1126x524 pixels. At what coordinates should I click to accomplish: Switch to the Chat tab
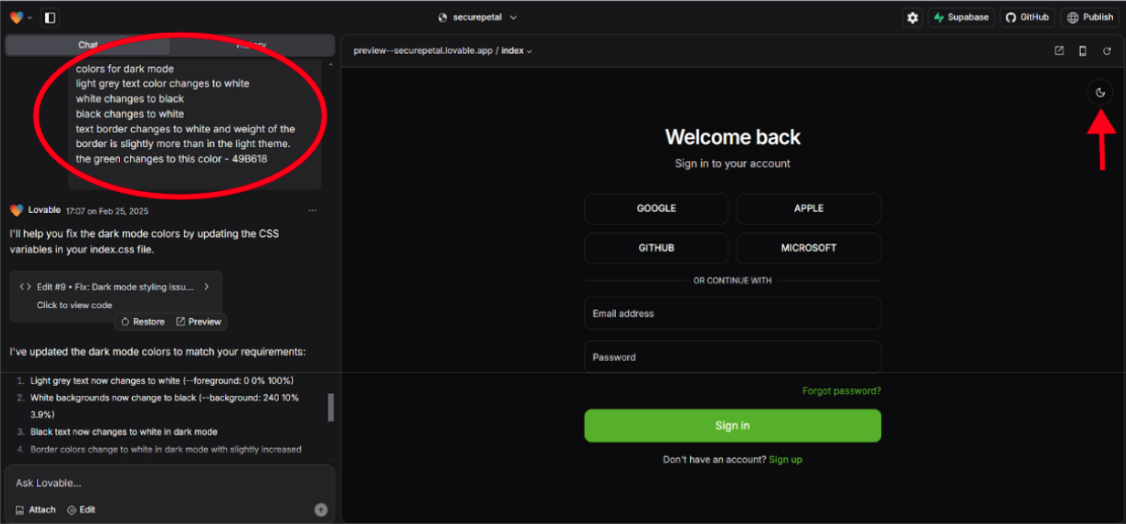pos(88,45)
